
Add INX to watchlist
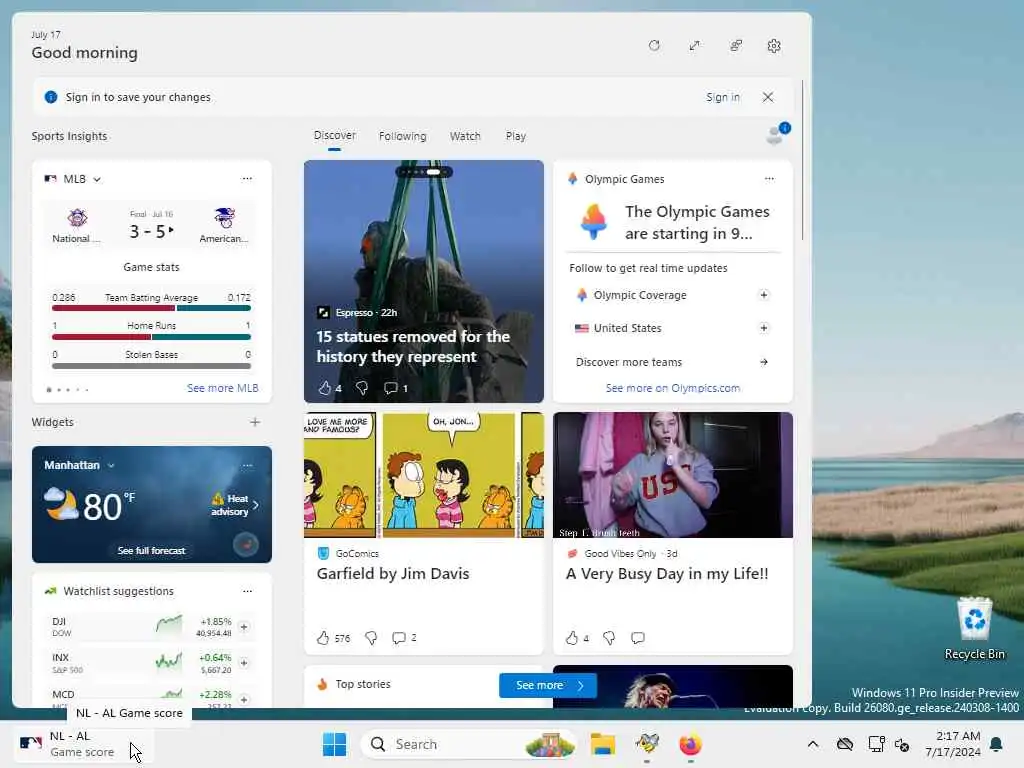pyautogui.click(x=244, y=663)
